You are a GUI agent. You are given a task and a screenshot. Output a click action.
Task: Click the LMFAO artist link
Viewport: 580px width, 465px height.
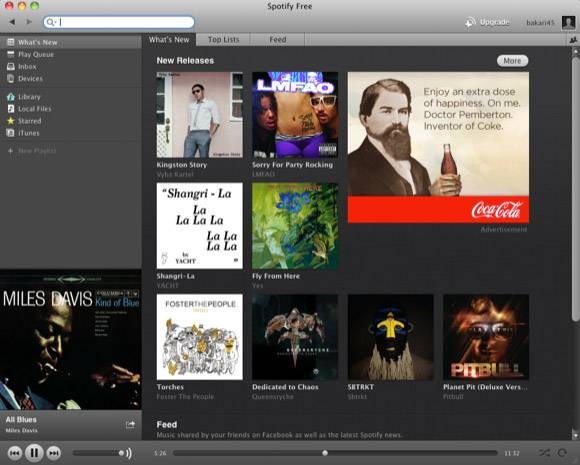263,174
